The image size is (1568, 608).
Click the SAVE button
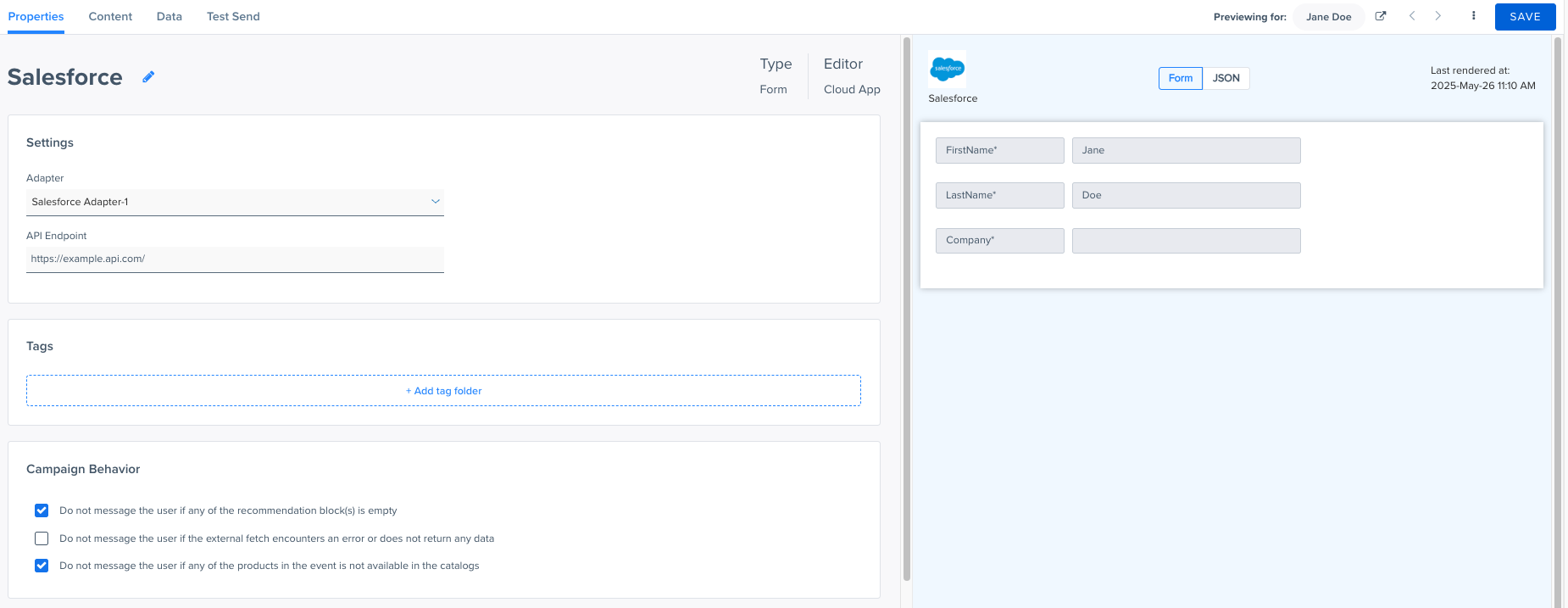pos(1525,16)
